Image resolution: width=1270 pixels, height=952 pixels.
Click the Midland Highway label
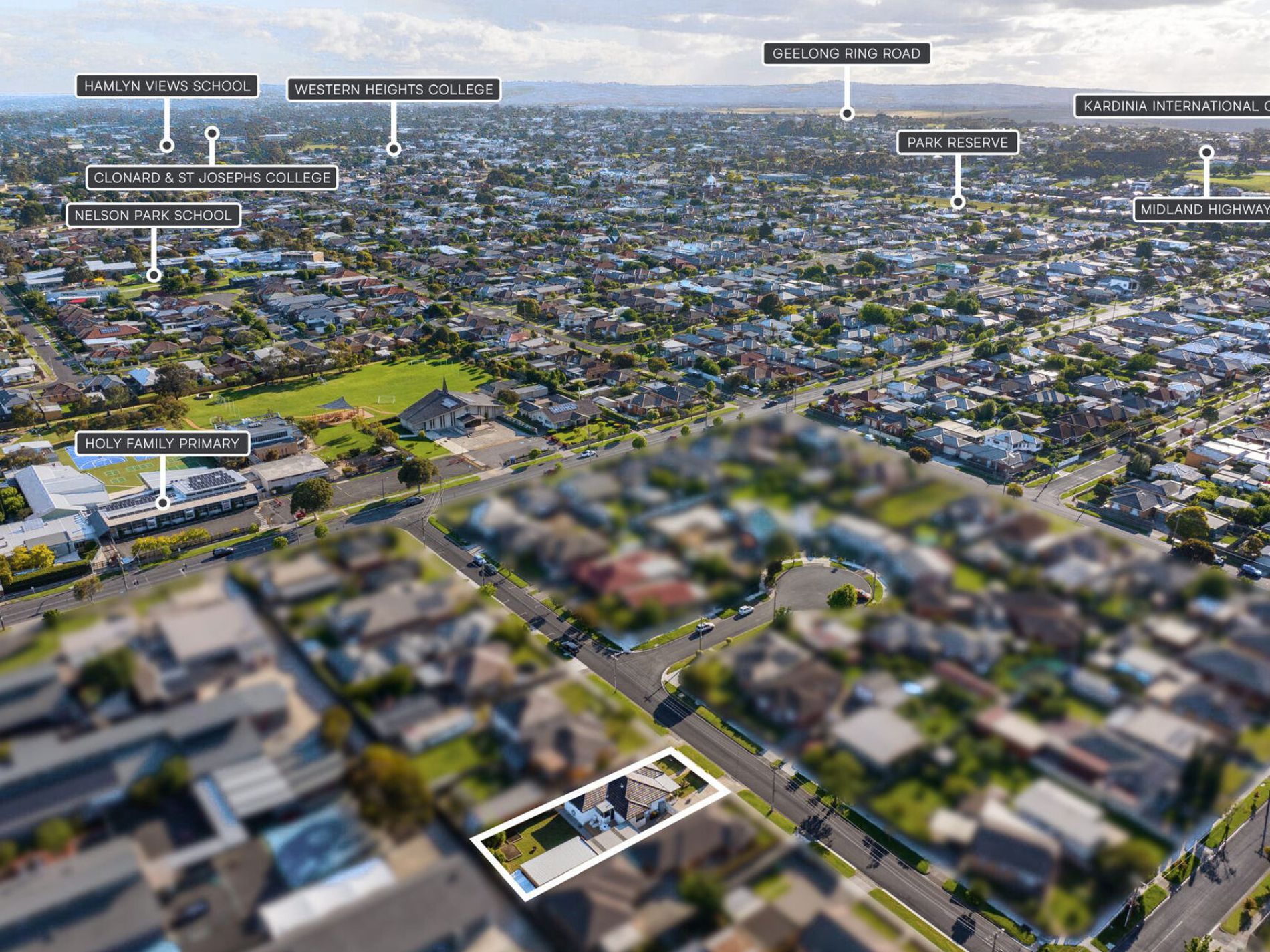tap(1202, 210)
